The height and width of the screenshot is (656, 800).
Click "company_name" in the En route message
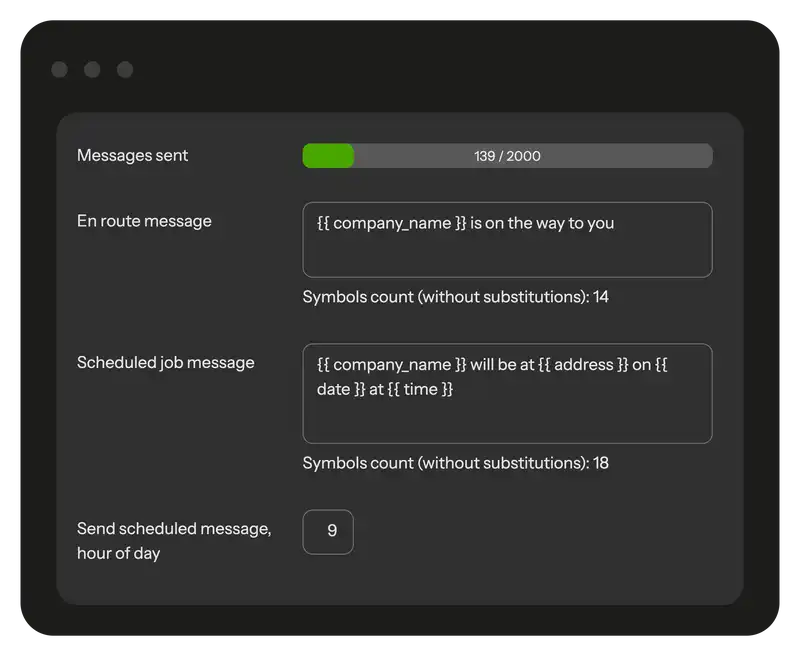point(392,223)
